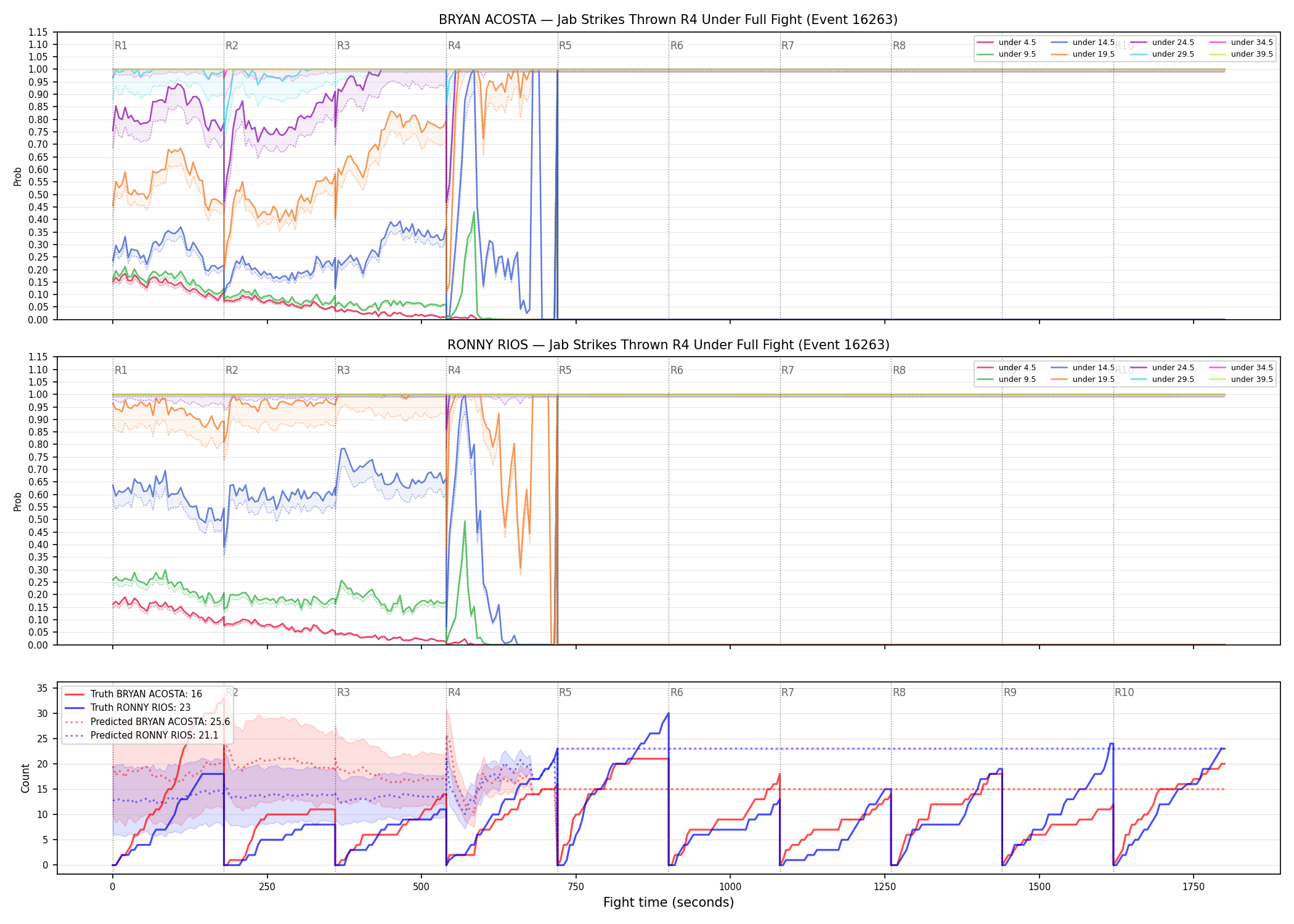Click the R8 round marker in Bryan Acosta chart
This screenshot has width=1294, height=924.
pos(899,46)
